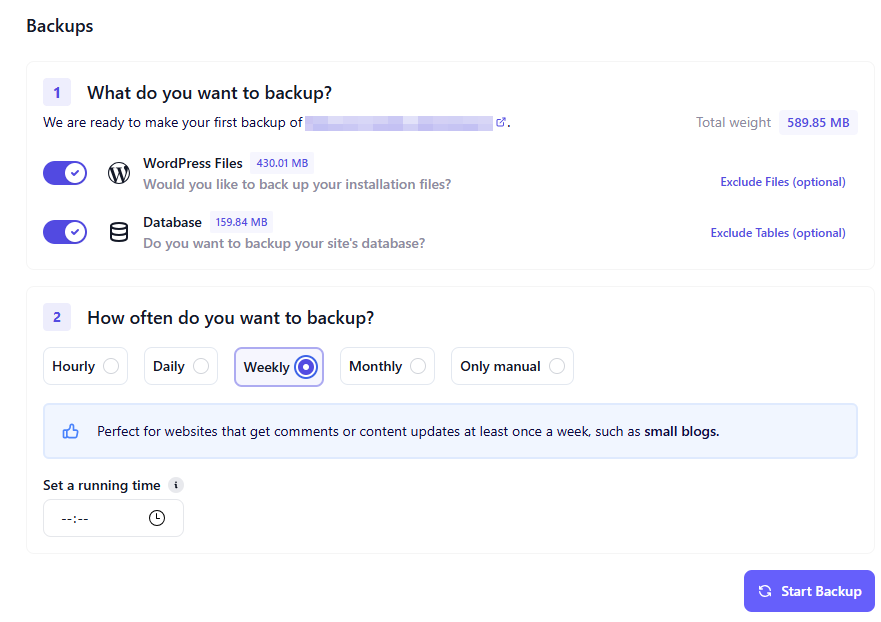881x622 pixels.
Task: Disable the WordPress Files toggle
Action: point(65,173)
